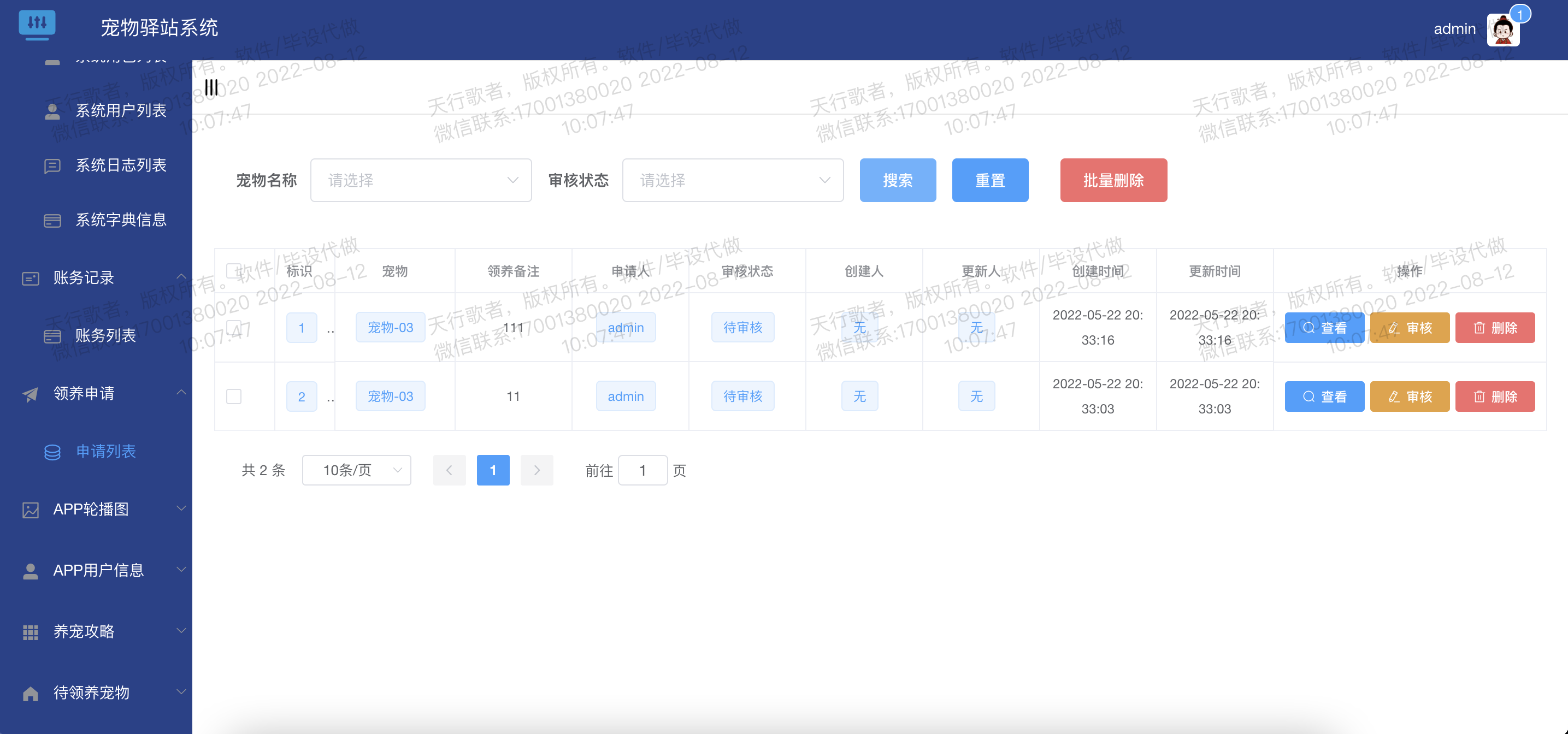
Task: Open 申请列表 via its database icon
Action: (x=52, y=452)
